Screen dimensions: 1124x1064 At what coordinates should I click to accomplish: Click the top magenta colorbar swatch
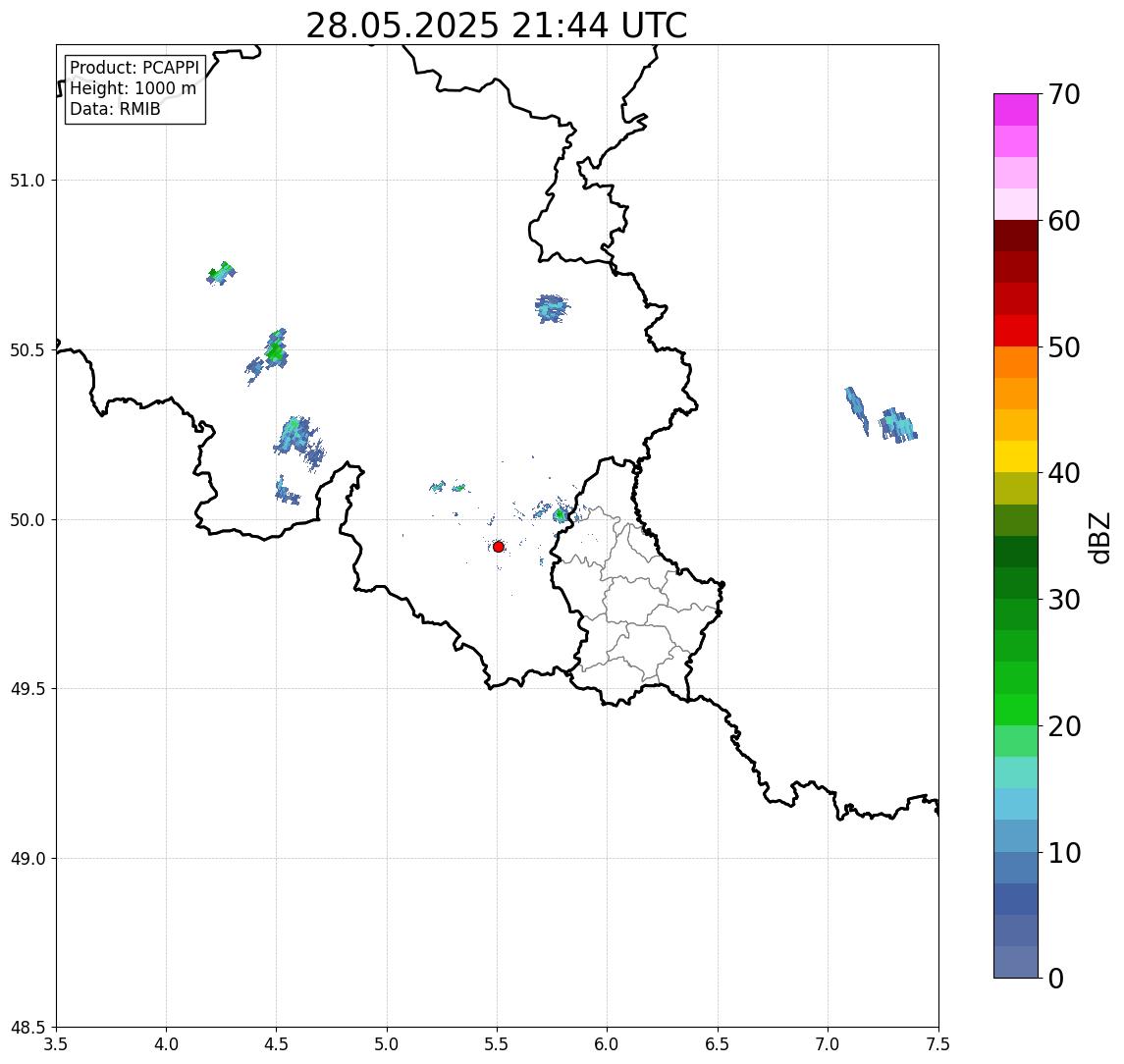click(x=1016, y=110)
